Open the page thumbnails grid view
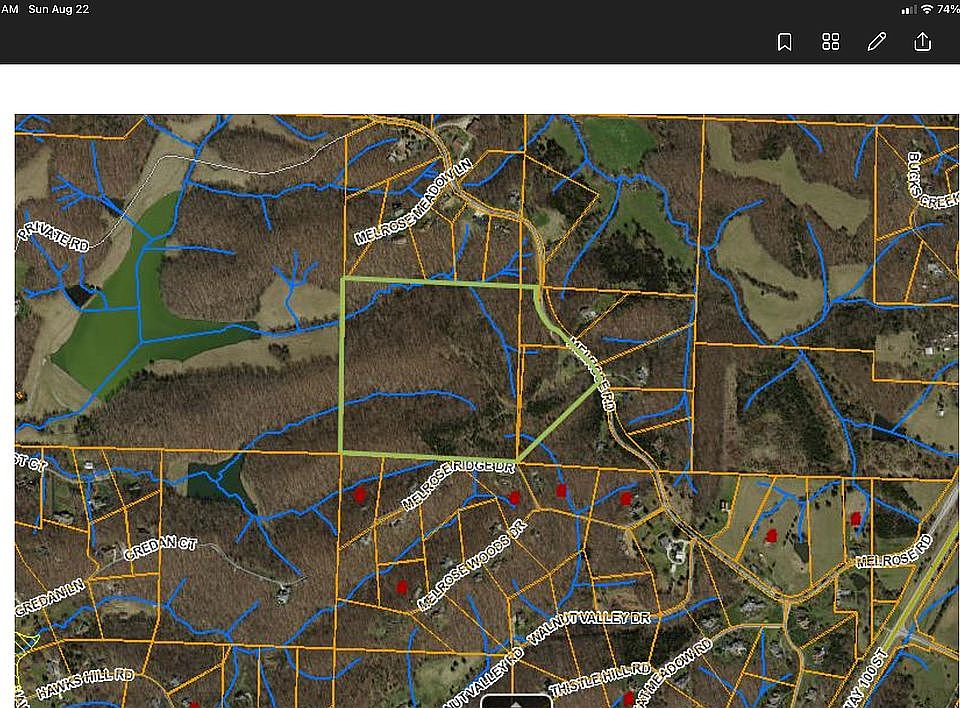The height and width of the screenshot is (708, 960). (831, 41)
